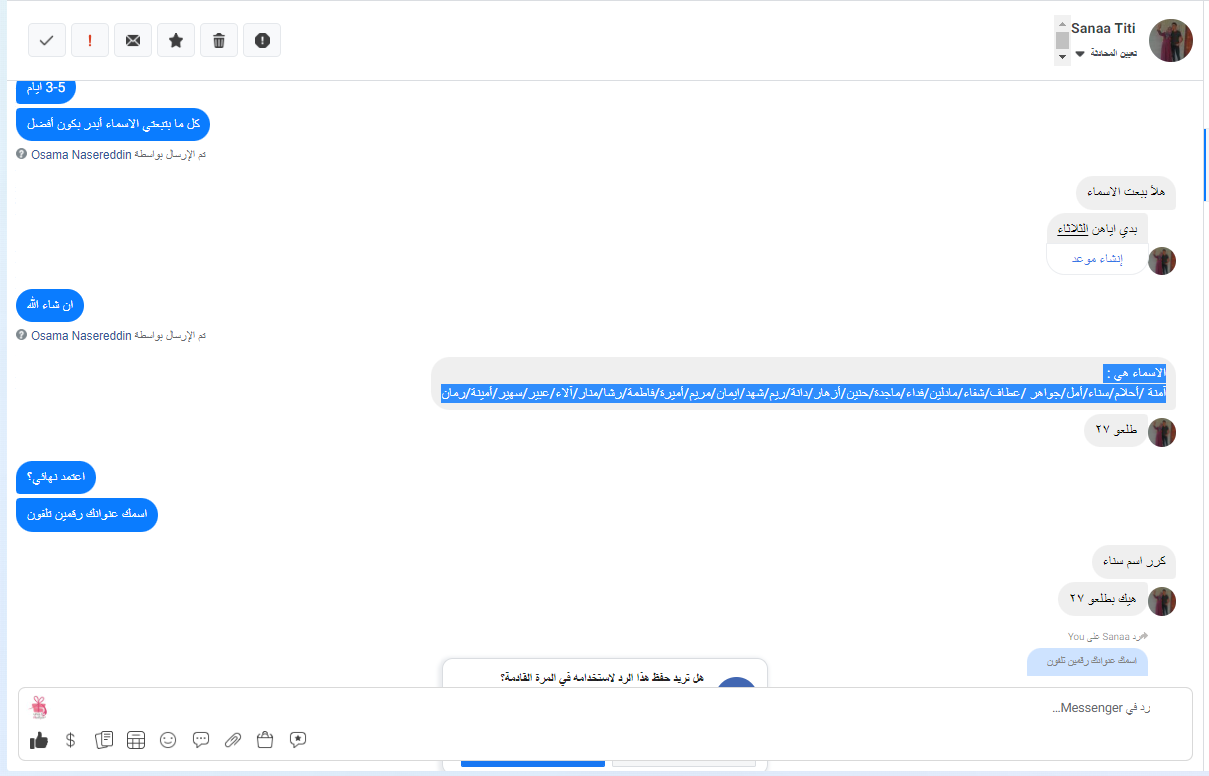Click the table grid icon in composer

[136, 740]
